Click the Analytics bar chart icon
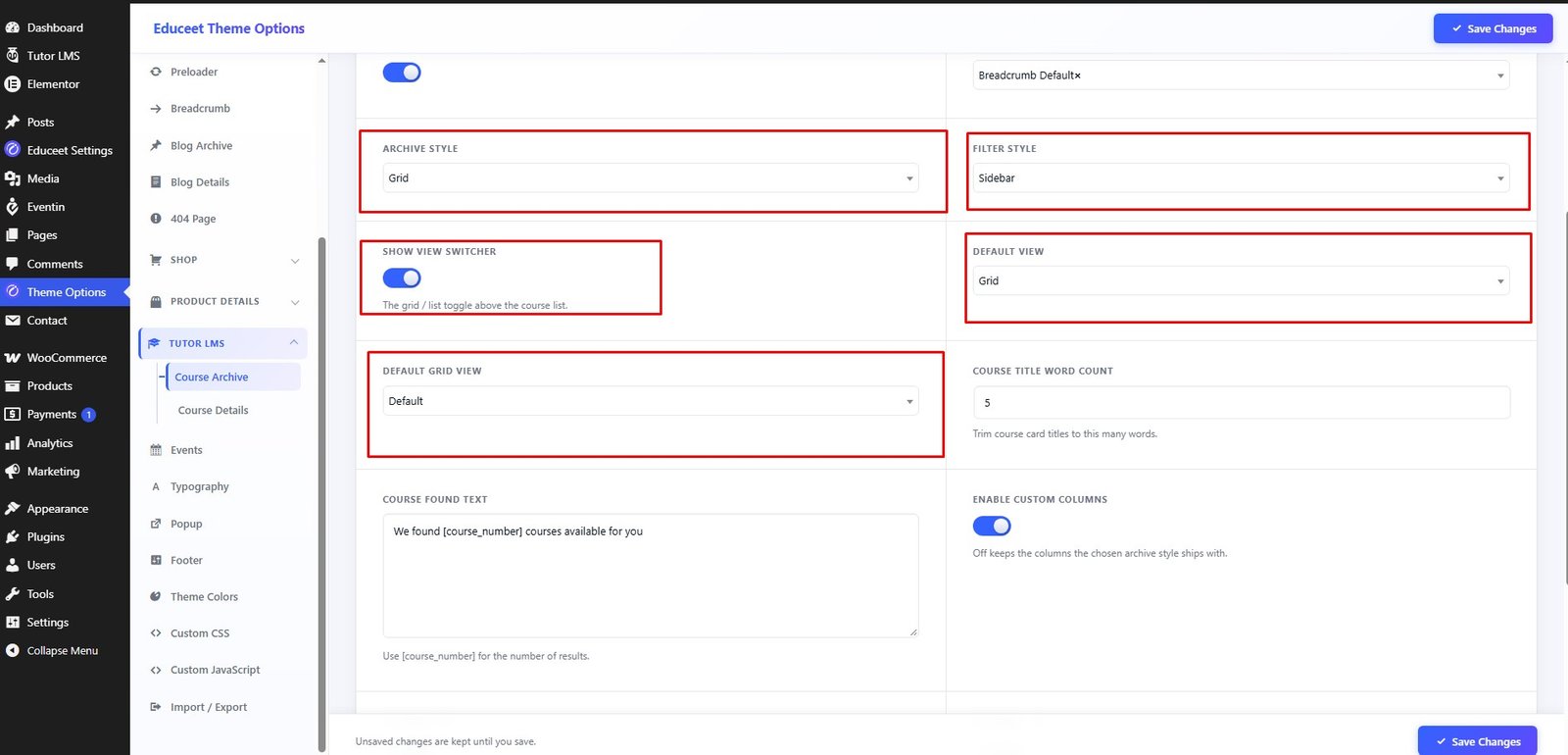 (13, 443)
